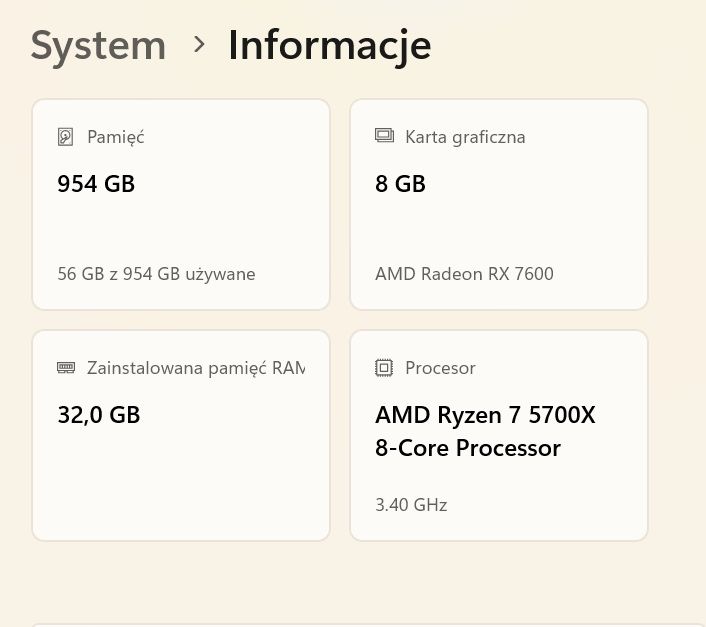This screenshot has width=706, height=627.
Task: Click the AMD Ryzen 7 5700X text
Action: (x=485, y=415)
